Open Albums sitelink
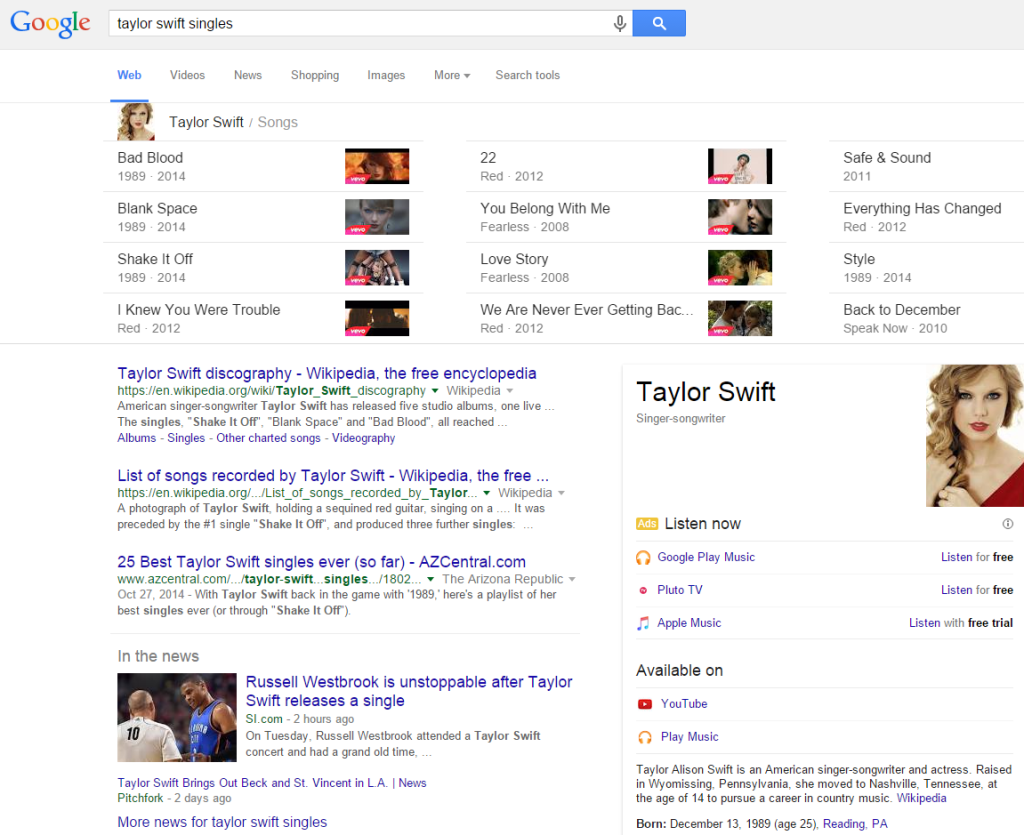This screenshot has width=1024, height=835. tap(136, 438)
